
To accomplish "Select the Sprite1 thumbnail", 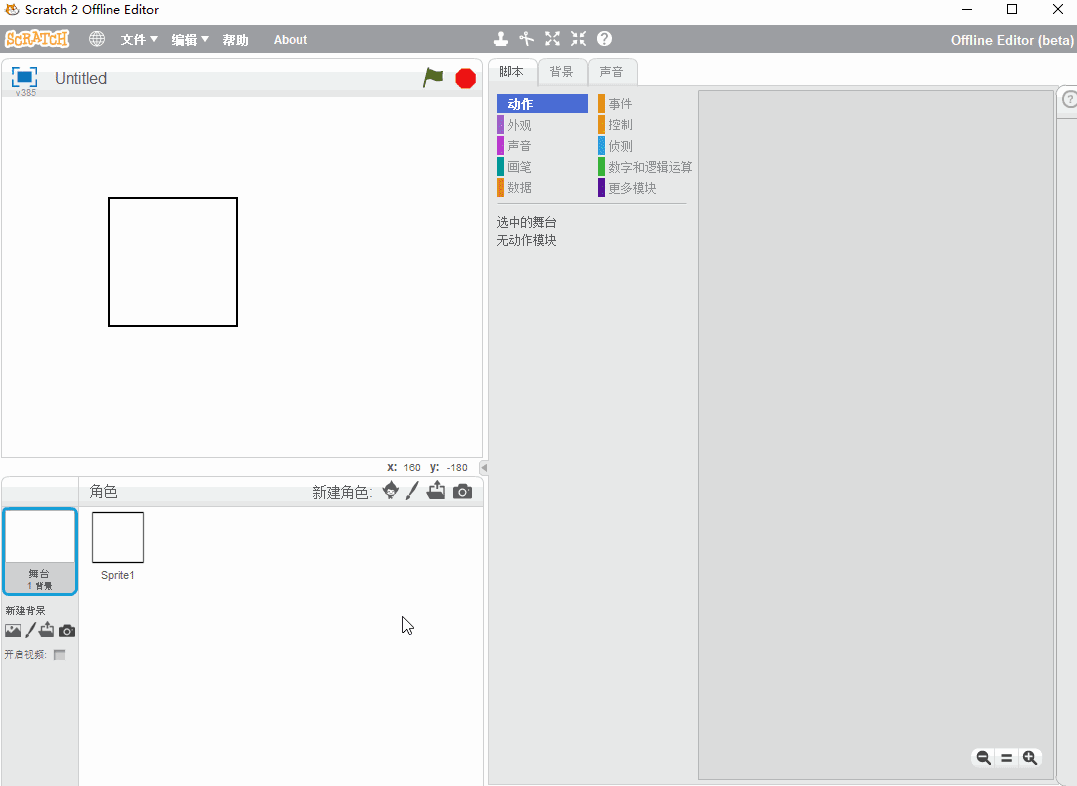I will (x=118, y=539).
